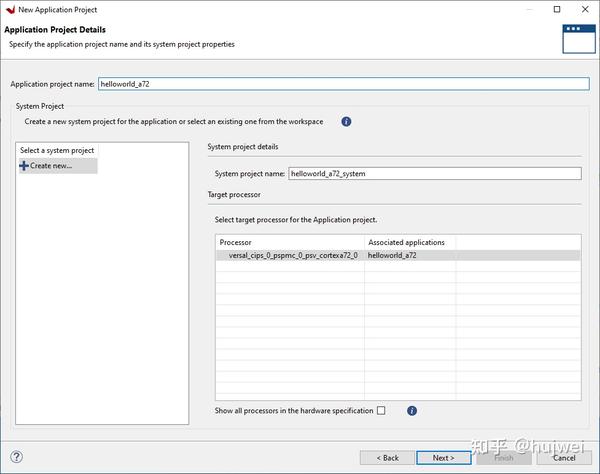This screenshot has width=600, height=474.
Task: Select versal_cips_0_pspmc_0_psv_cortexa72_0 processor row
Action: coord(288,256)
